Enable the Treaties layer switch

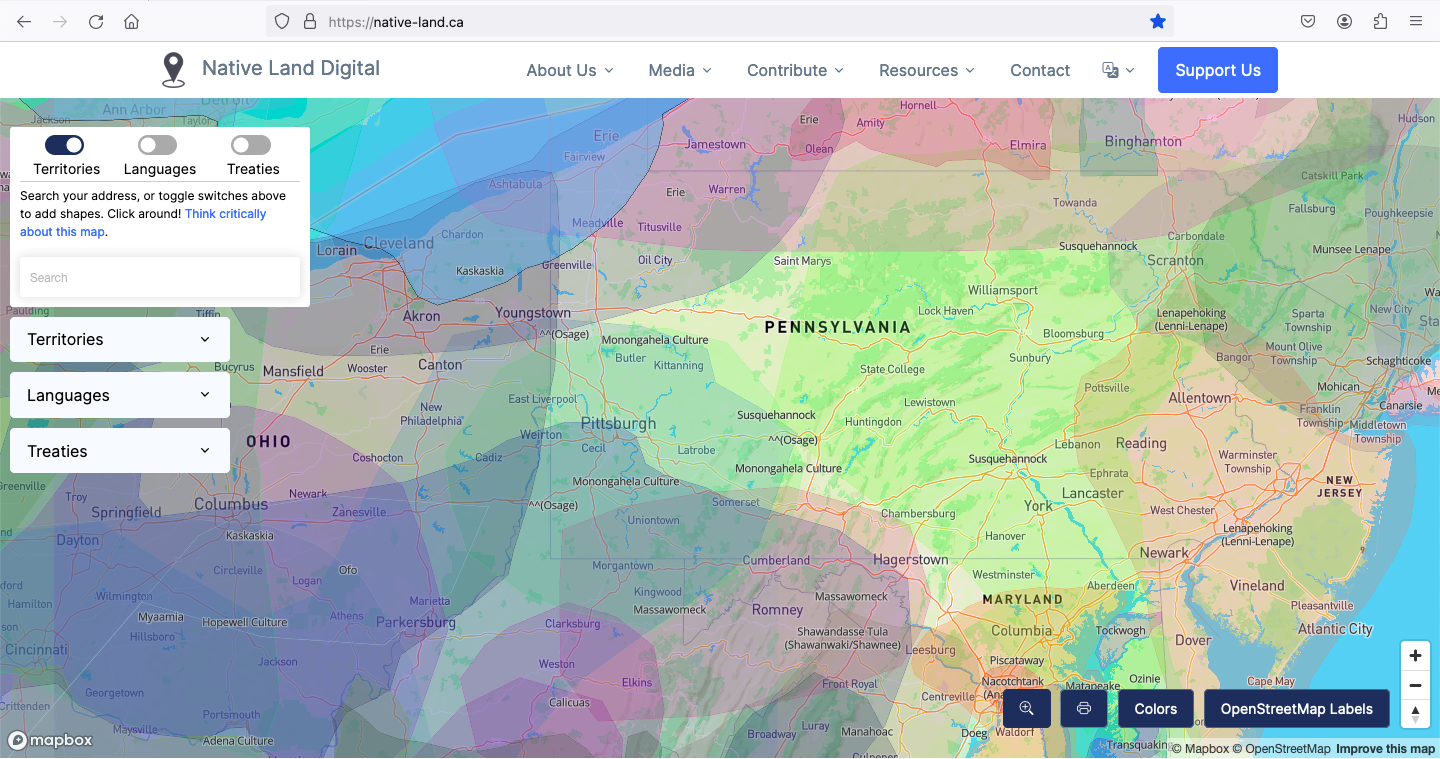pos(251,145)
